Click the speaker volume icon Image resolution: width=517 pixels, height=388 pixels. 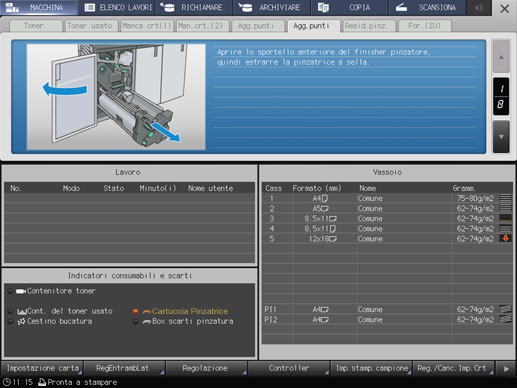(x=479, y=8)
